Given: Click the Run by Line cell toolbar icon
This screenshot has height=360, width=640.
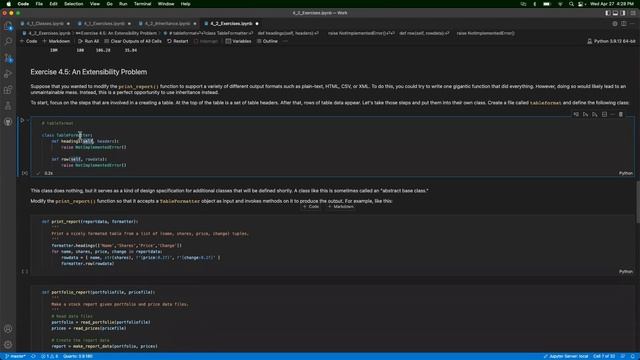Looking at the screenshot, I should coord(576,115).
